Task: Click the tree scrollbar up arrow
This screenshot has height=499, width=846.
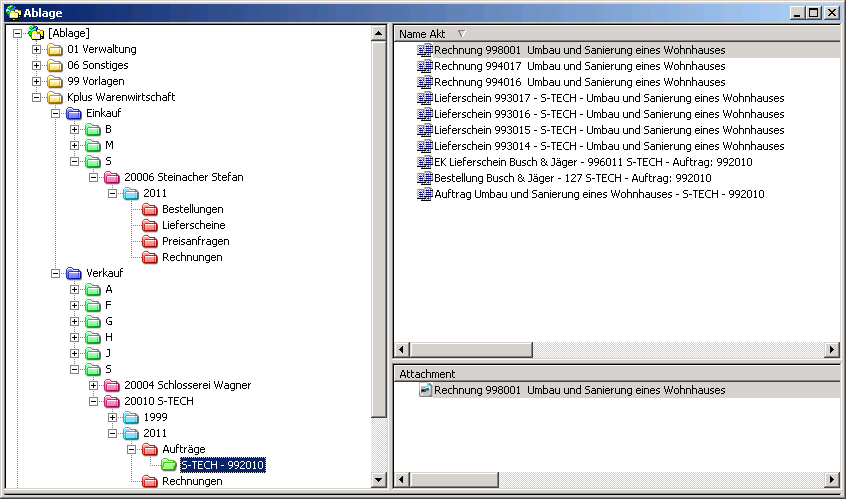Action: (x=379, y=33)
